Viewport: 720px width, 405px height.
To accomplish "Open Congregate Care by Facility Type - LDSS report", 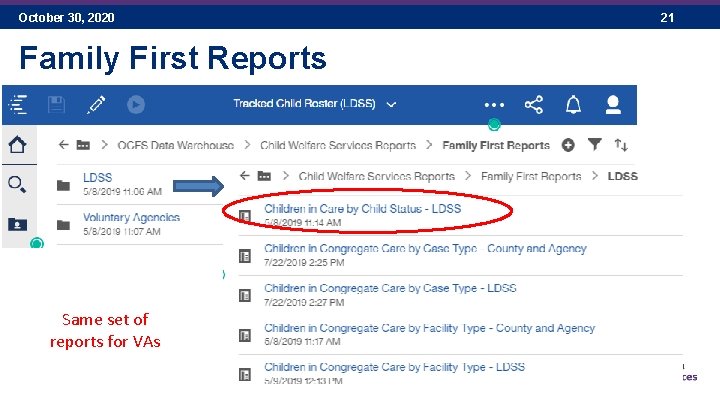I will 394,367.
